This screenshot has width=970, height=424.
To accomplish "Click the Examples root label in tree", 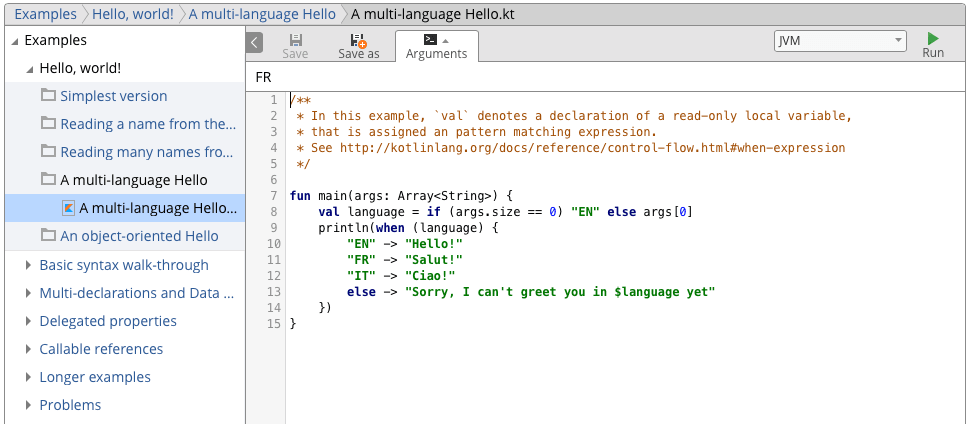I will (x=56, y=41).
